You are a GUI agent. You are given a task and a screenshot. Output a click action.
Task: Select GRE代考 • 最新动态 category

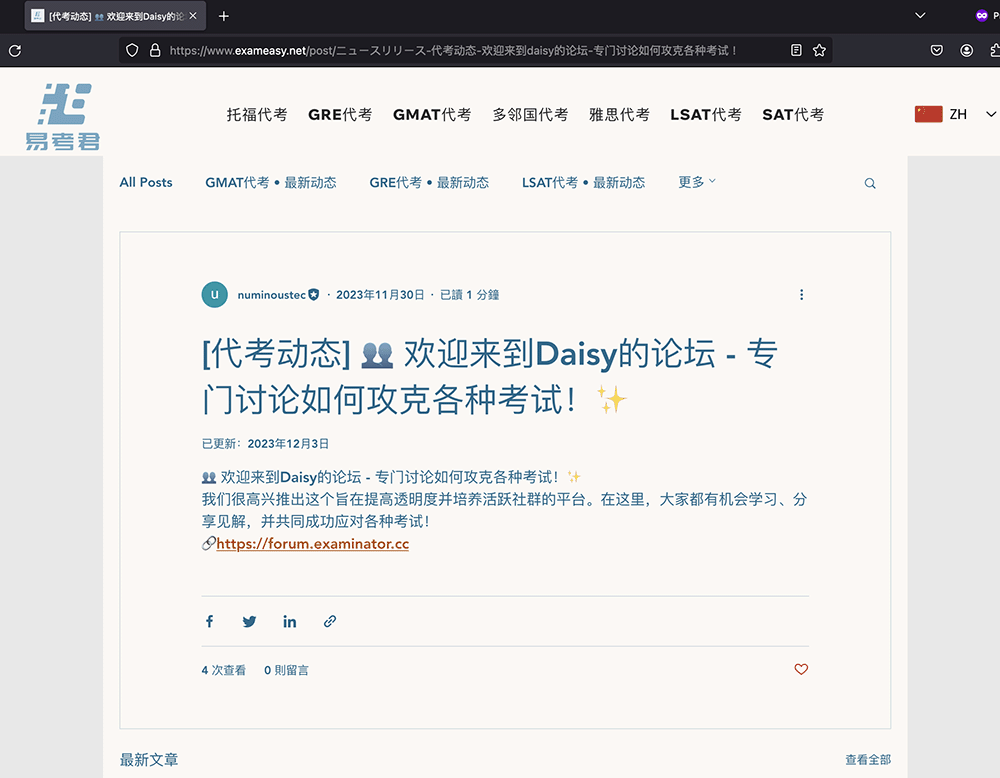pyautogui.click(x=429, y=182)
